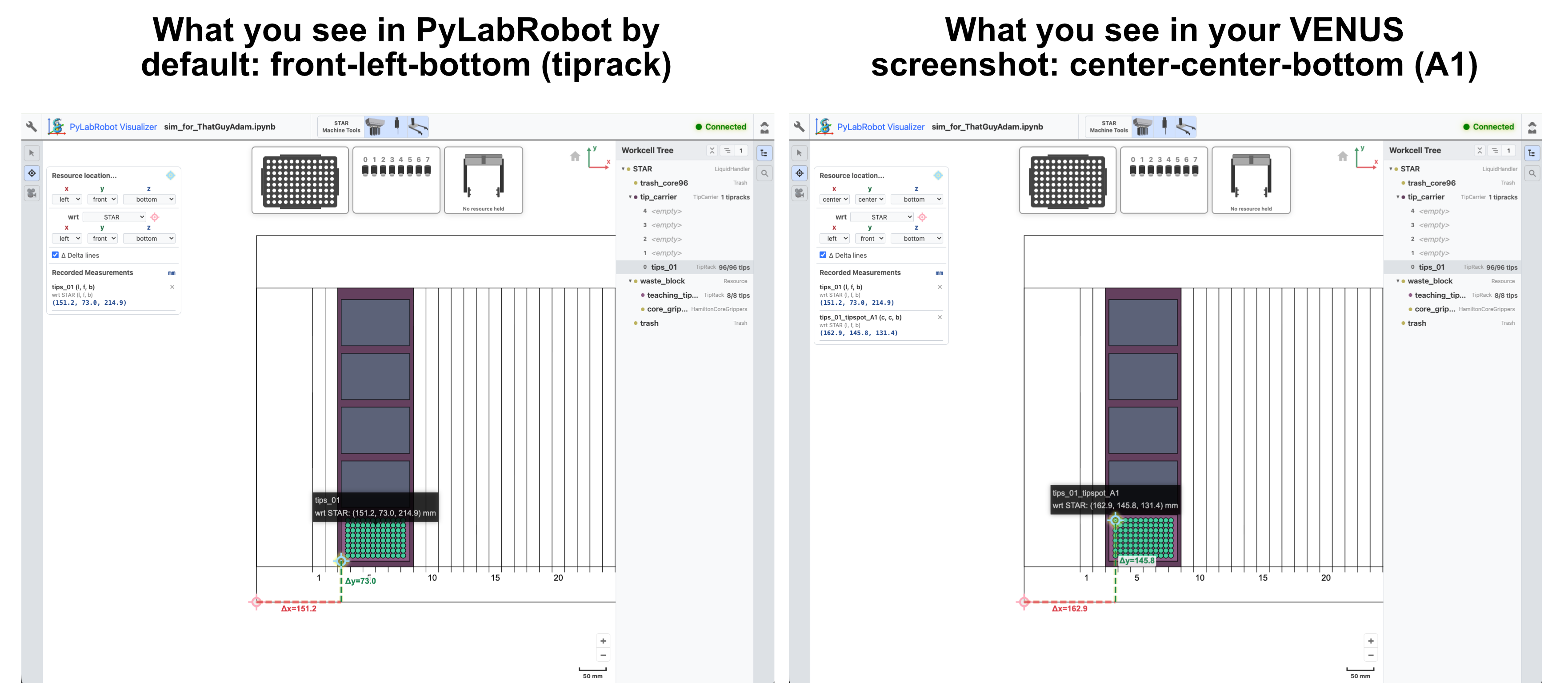Click the 96-head thumbnail panel in the right screenshot
1568x683 pixels.
(x=1067, y=181)
